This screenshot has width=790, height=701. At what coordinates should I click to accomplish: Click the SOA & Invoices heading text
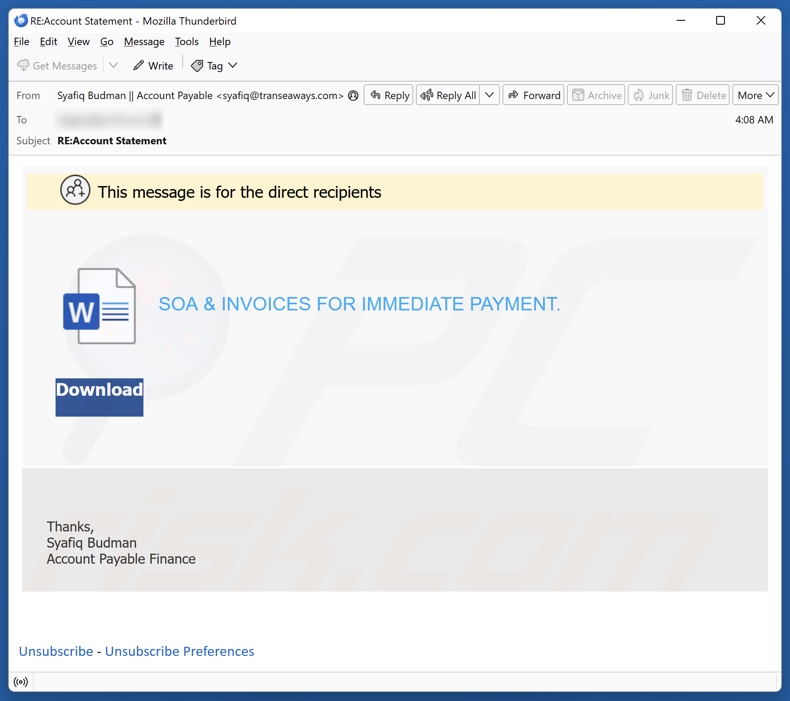click(359, 304)
